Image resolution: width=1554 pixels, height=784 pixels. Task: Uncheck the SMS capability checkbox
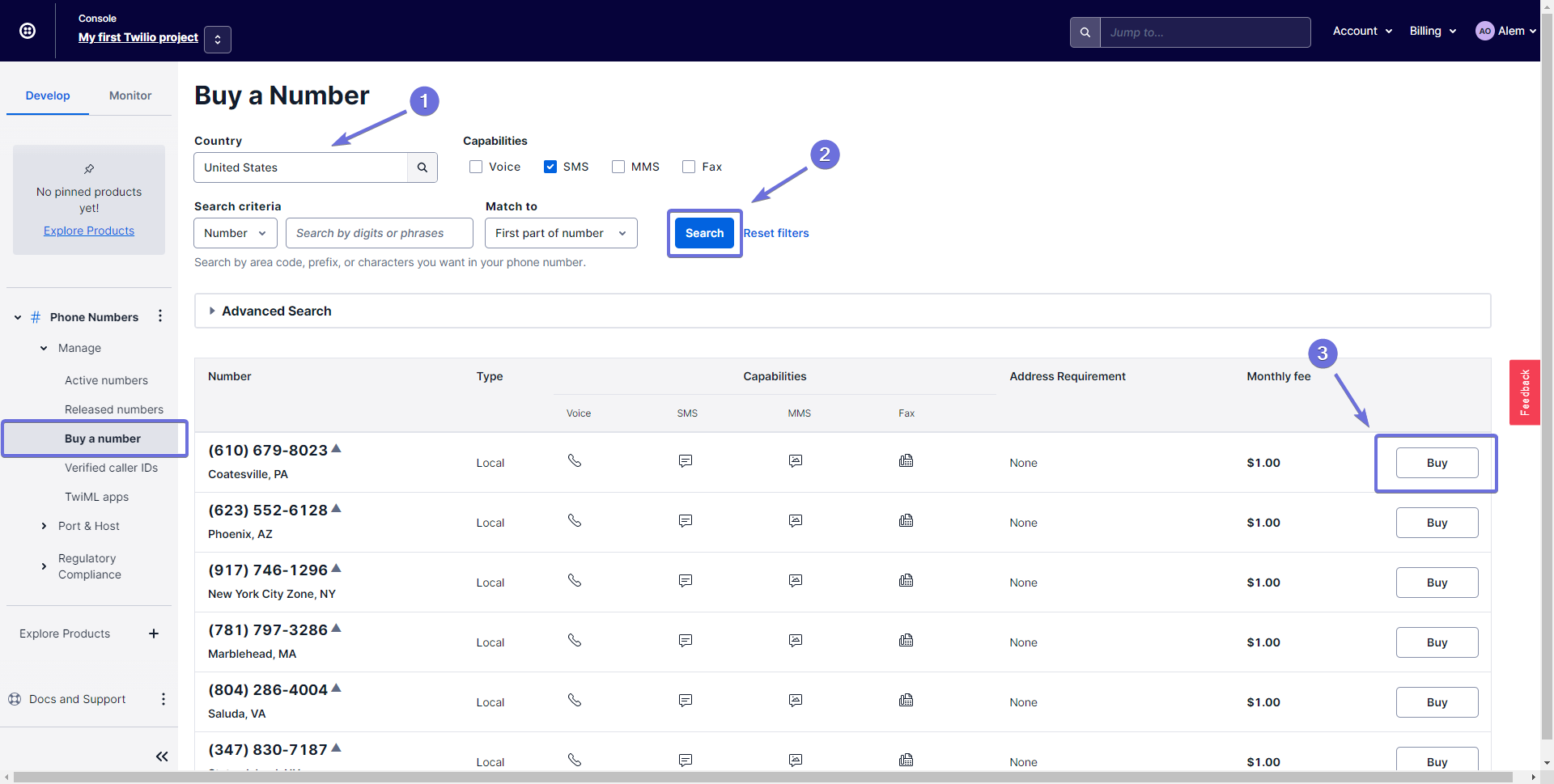coord(550,167)
